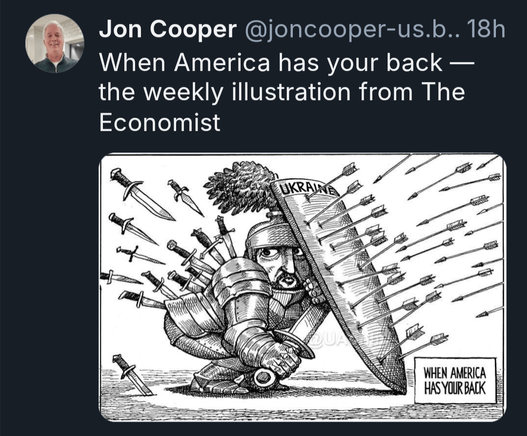Click the sword pommel near the ground
The height and width of the screenshot is (436, 527).
click(264, 377)
